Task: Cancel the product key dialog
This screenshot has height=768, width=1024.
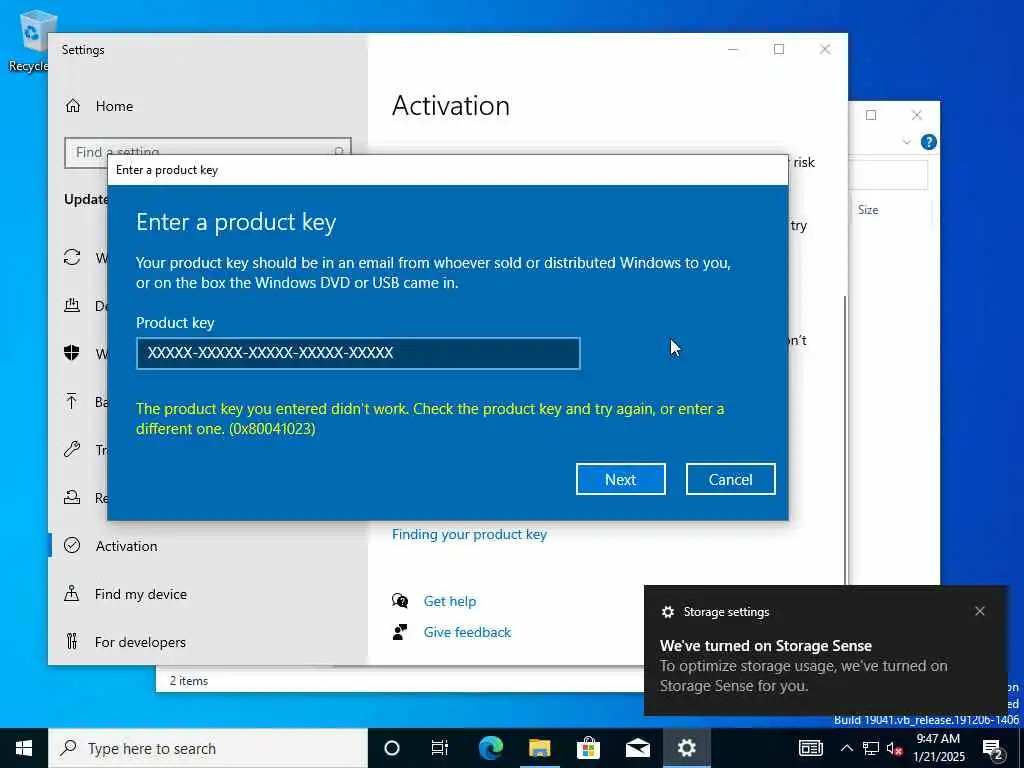Action: click(730, 479)
